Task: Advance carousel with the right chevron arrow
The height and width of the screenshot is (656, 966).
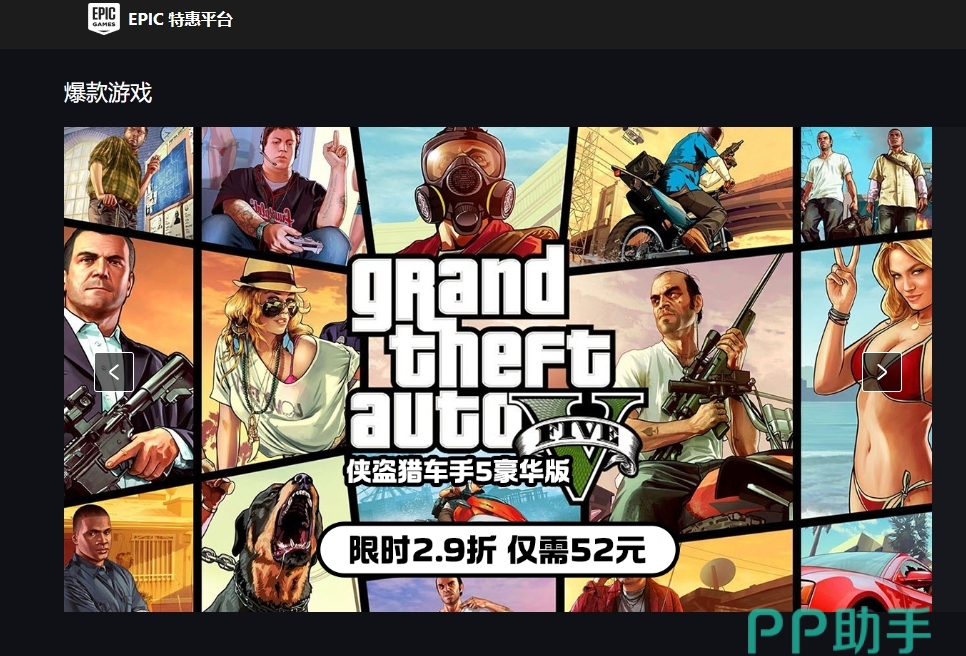Action: pos(882,372)
